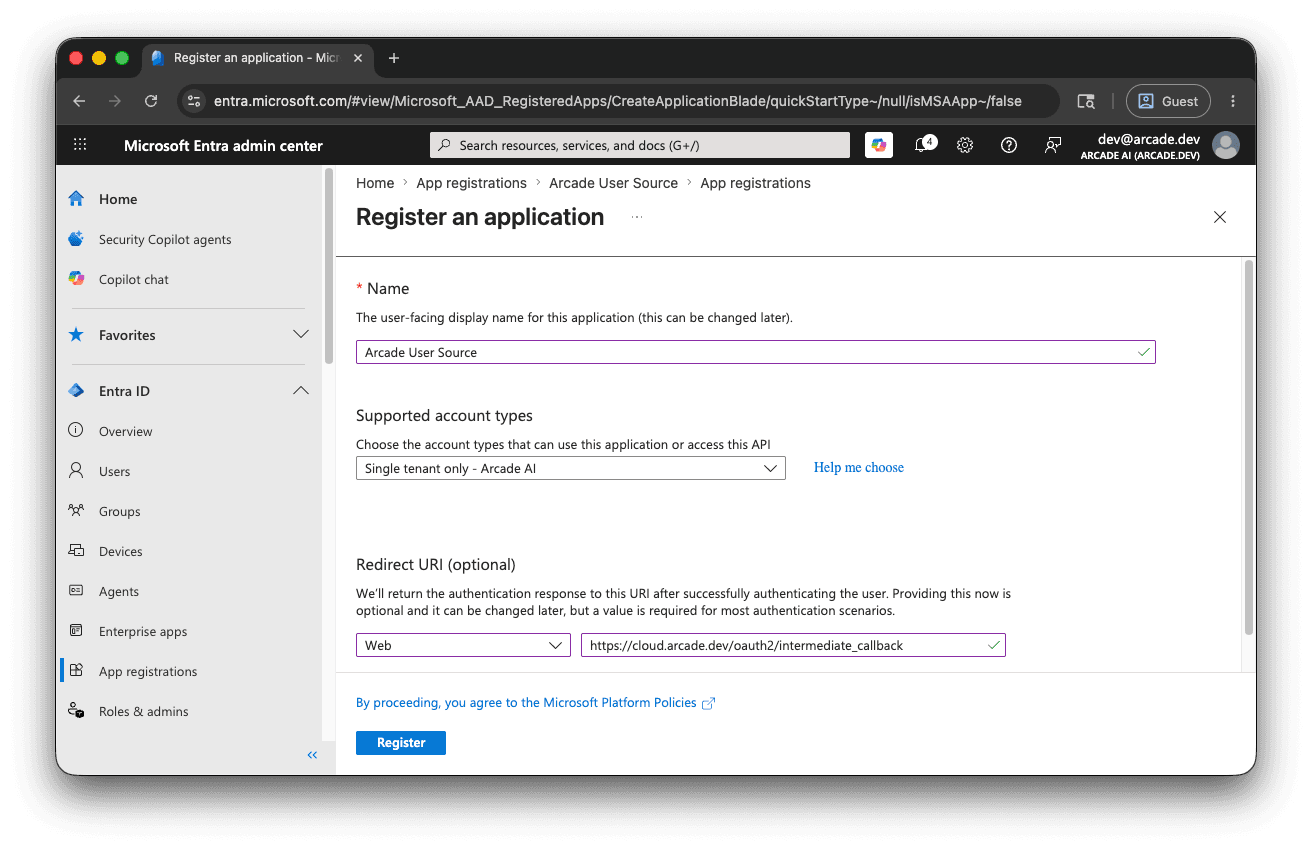This screenshot has height=849, width=1312.
Task: Click the Enterprise apps icon
Action: tap(76, 631)
